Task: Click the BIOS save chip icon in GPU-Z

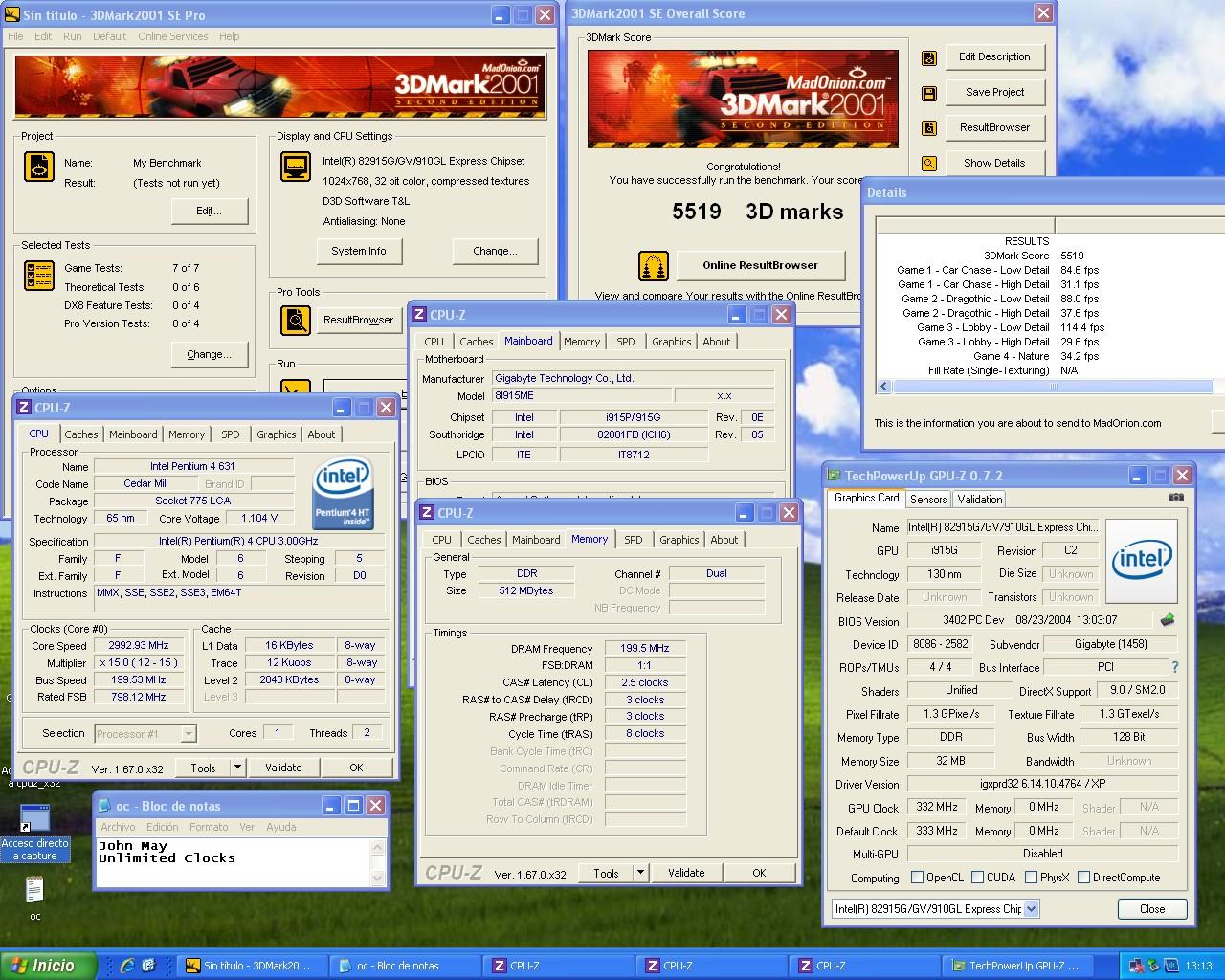Action: (1168, 620)
